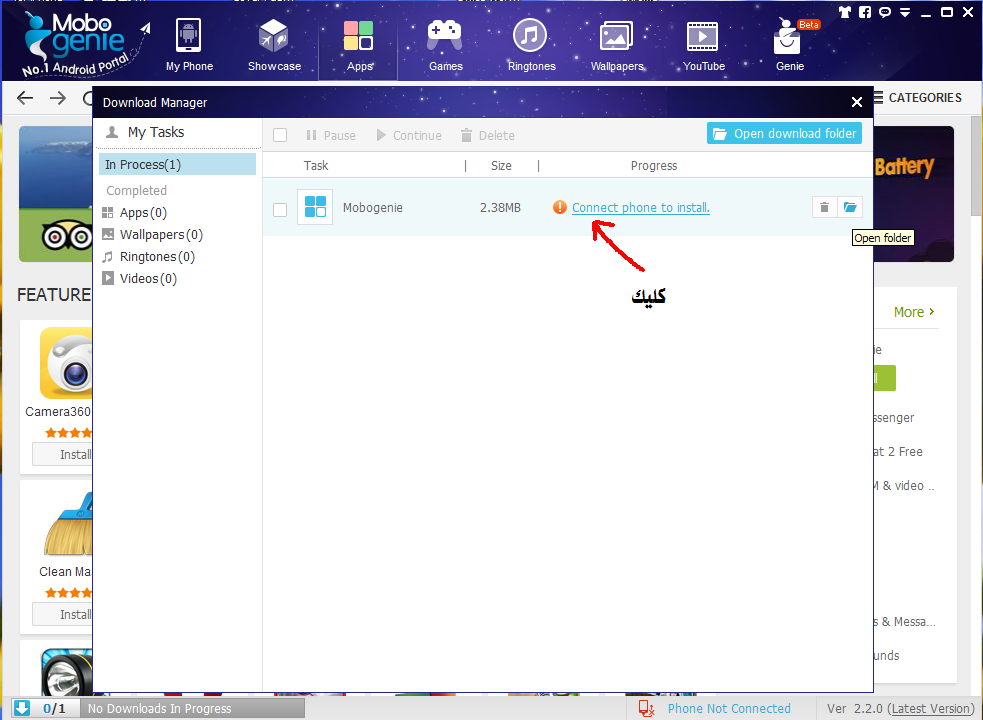Viewport: 983px width, 720px height.
Task: Click the Size column header
Action: pos(501,166)
